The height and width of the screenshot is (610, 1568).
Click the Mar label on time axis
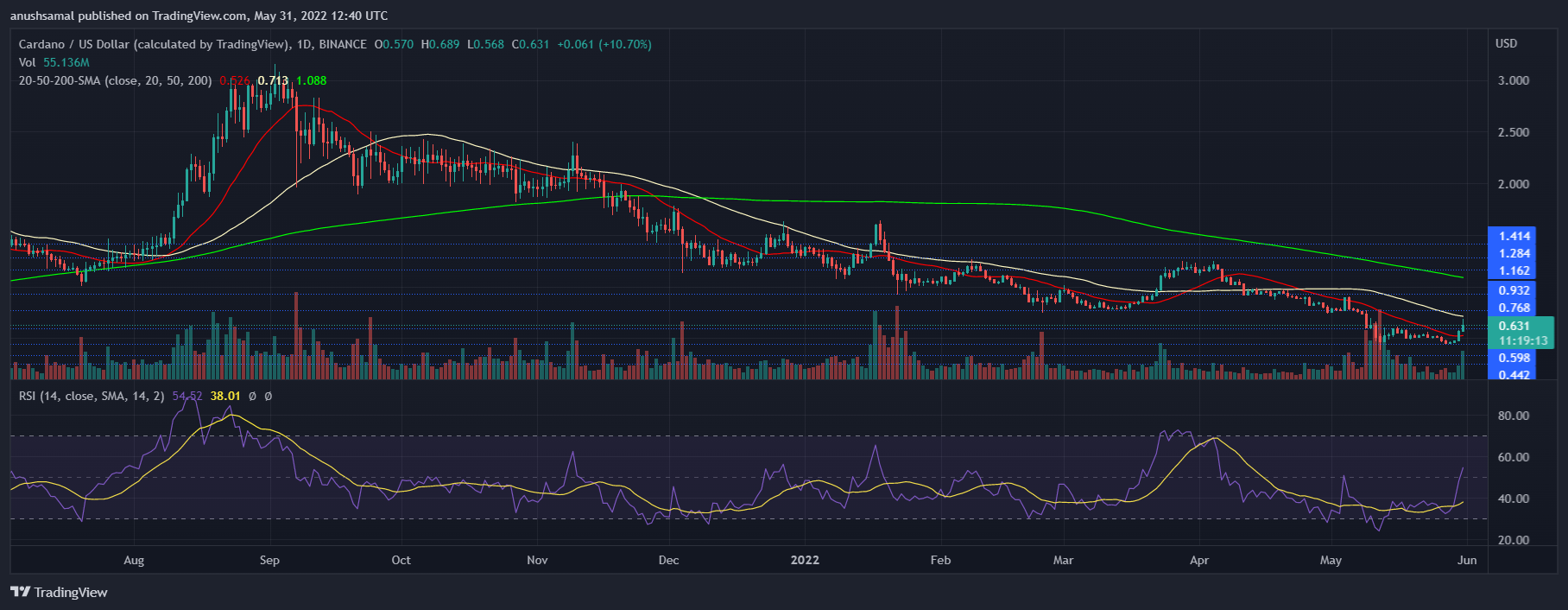1063,560
